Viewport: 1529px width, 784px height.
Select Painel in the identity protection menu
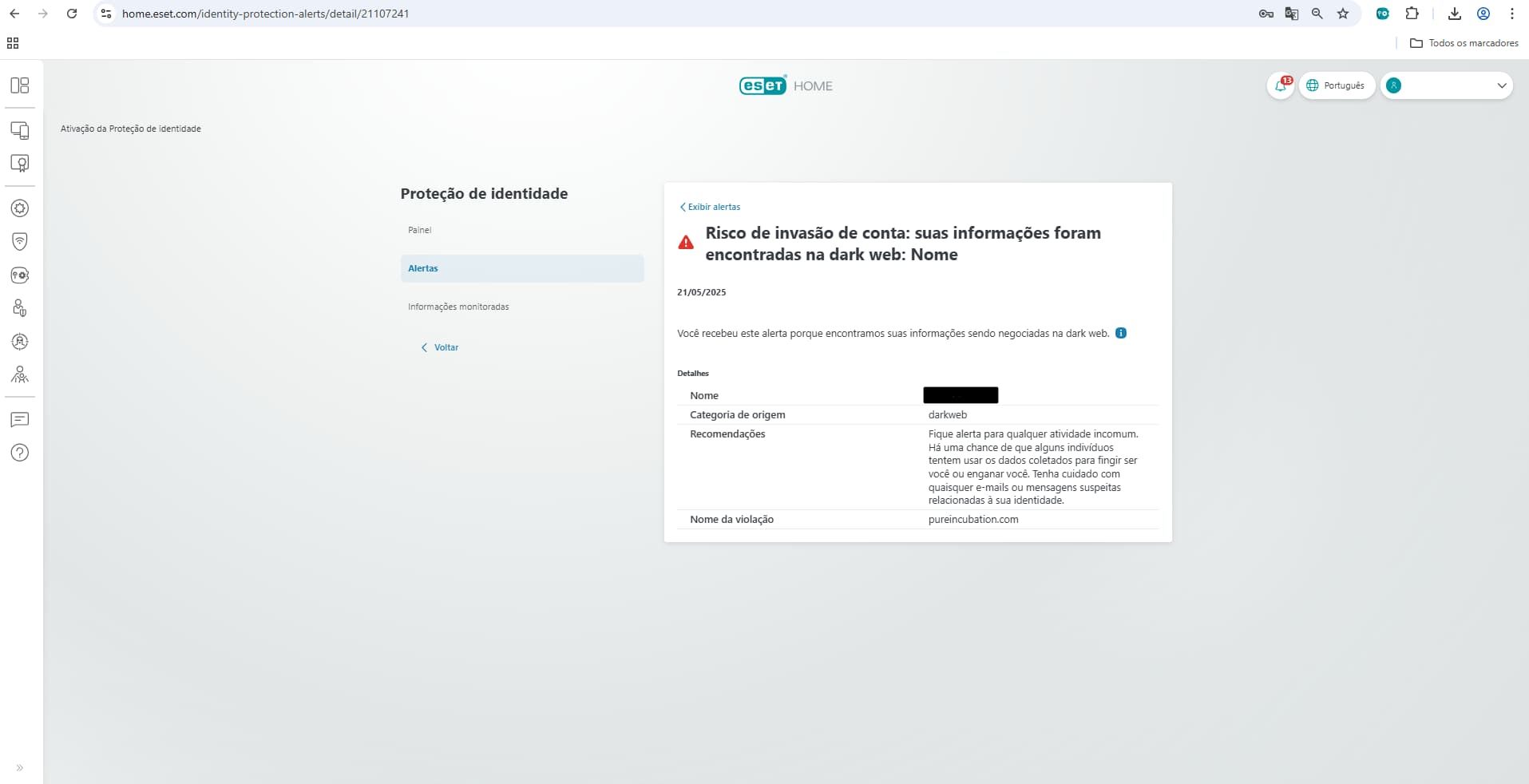pos(419,230)
